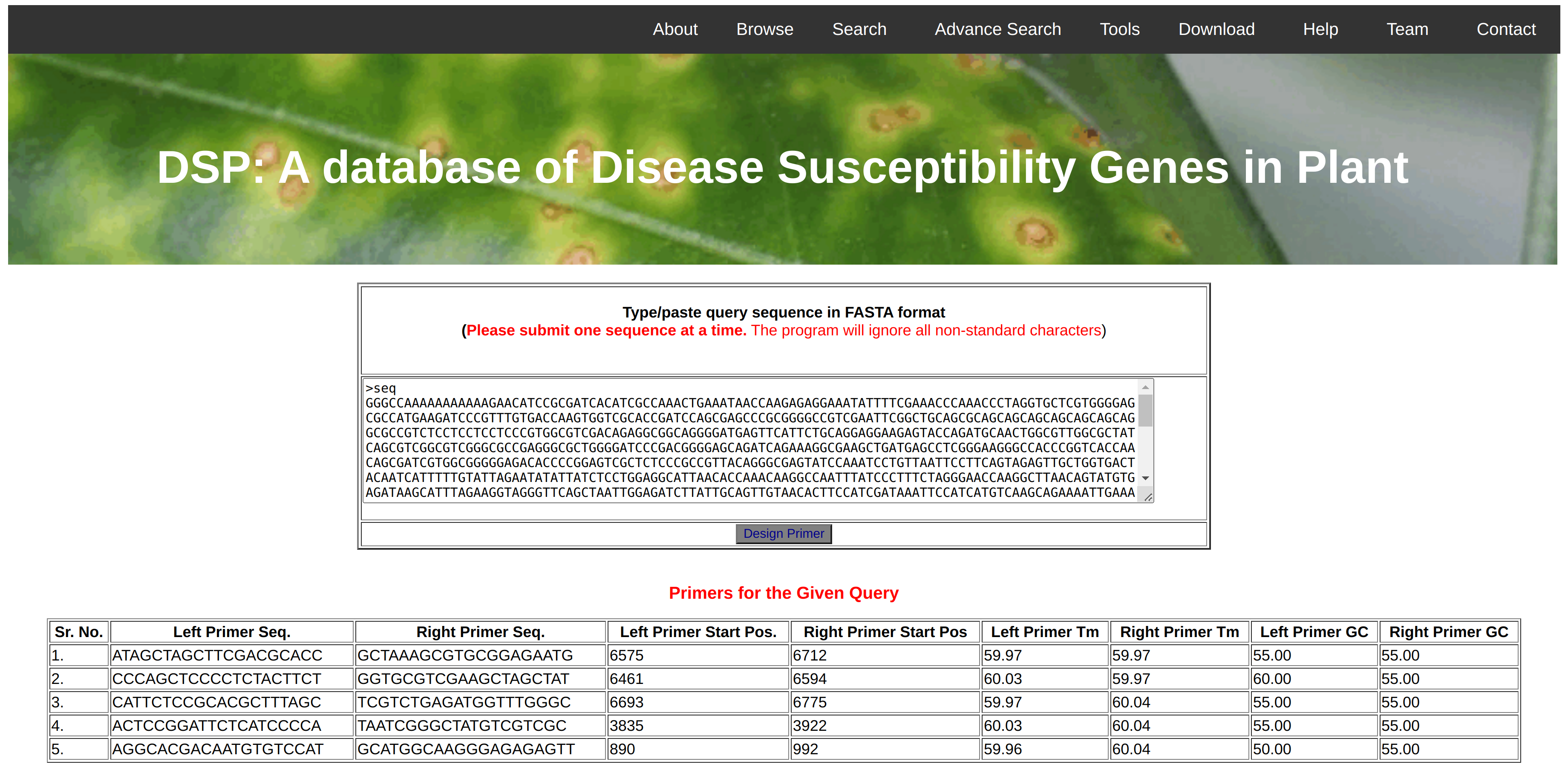The image size is (1568, 773).
Task: Click right start position 6712
Action: pyautogui.click(x=810, y=655)
